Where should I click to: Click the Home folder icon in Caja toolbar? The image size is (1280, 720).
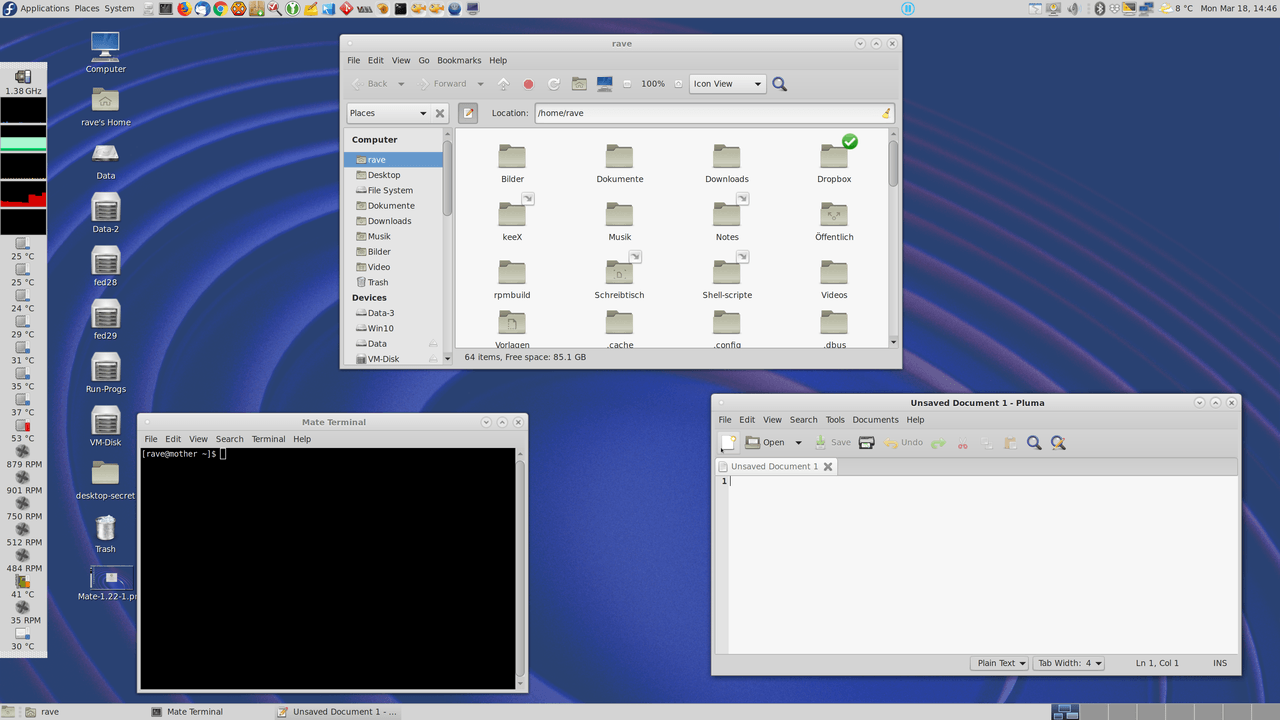[579, 84]
